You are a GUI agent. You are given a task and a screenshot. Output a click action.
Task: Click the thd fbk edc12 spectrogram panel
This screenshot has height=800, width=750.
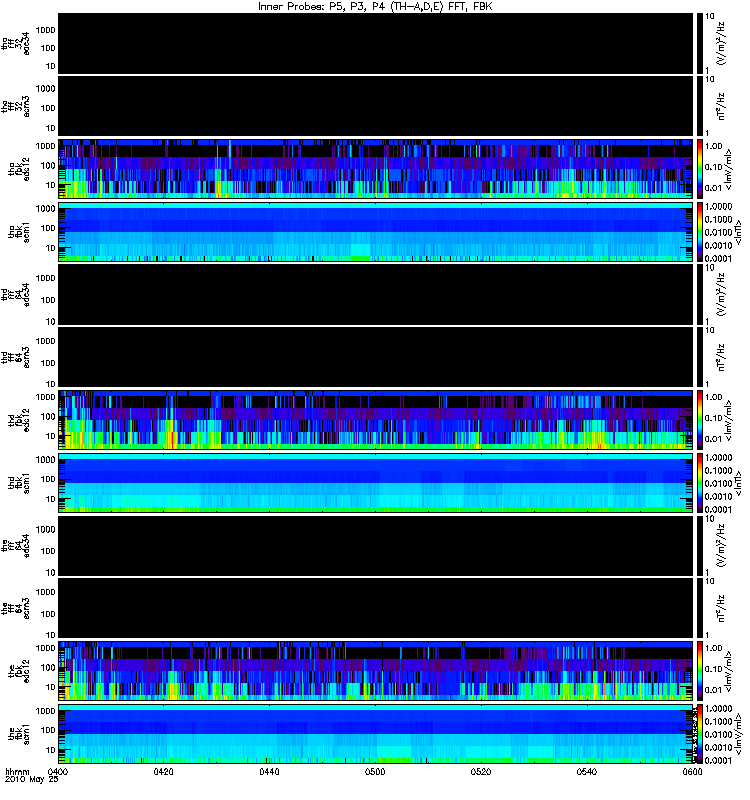378,420
